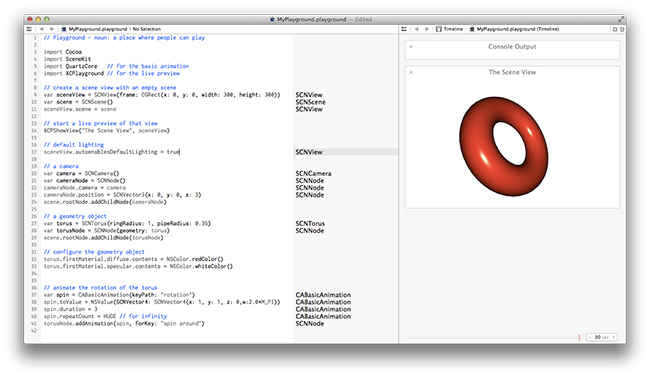Click The Scene View heading
Screen dimensions: 650x377
click(512, 72)
